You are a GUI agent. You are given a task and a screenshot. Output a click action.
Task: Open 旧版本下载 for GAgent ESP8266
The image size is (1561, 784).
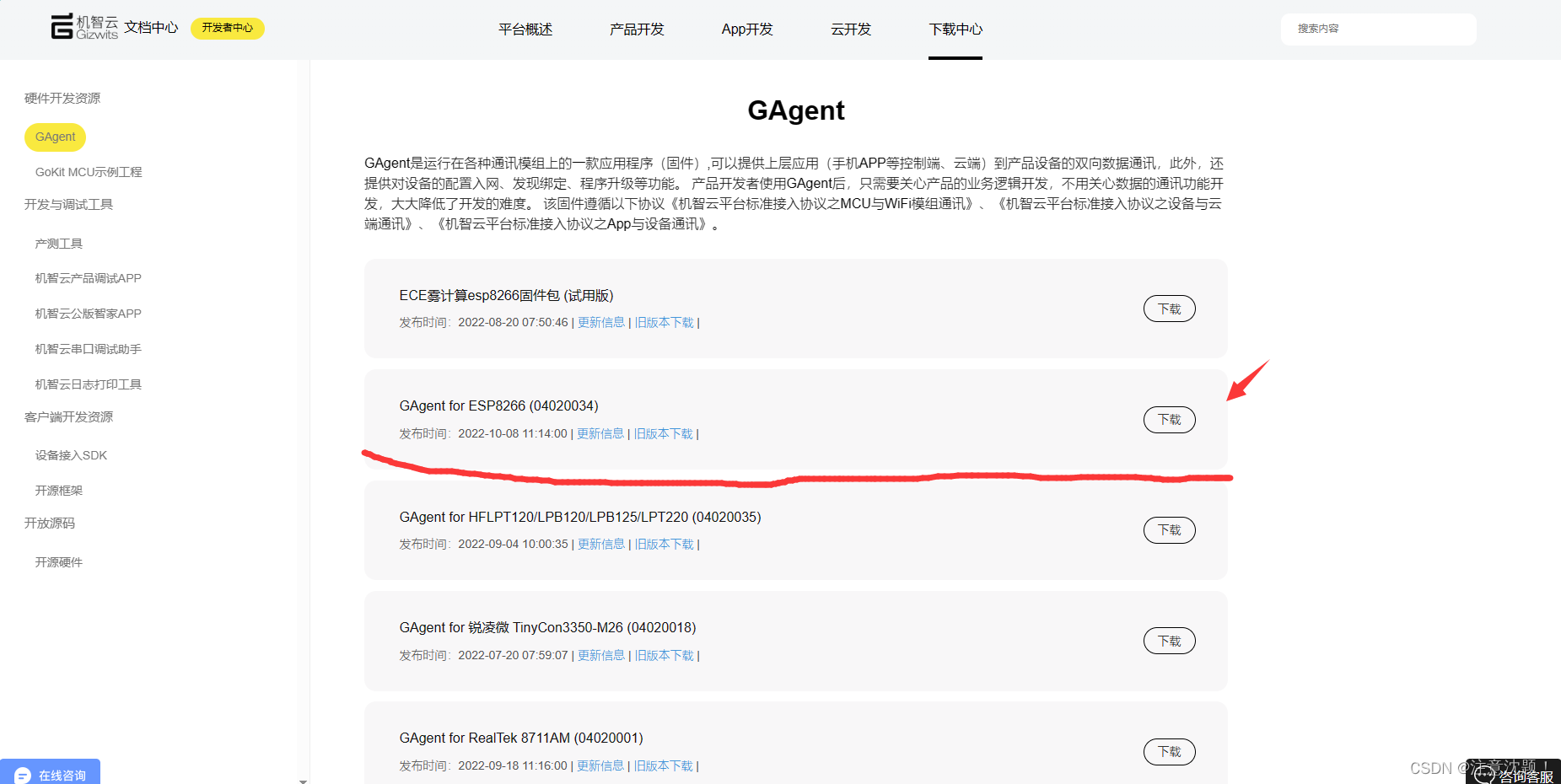[664, 434]
